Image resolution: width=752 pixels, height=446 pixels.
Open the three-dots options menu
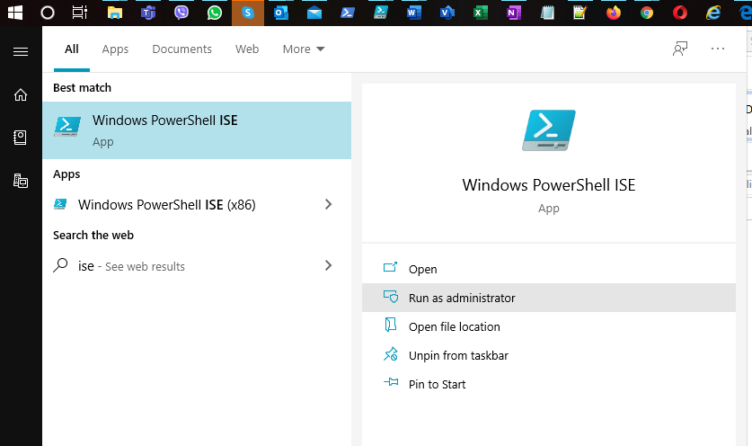pos(717,48)
